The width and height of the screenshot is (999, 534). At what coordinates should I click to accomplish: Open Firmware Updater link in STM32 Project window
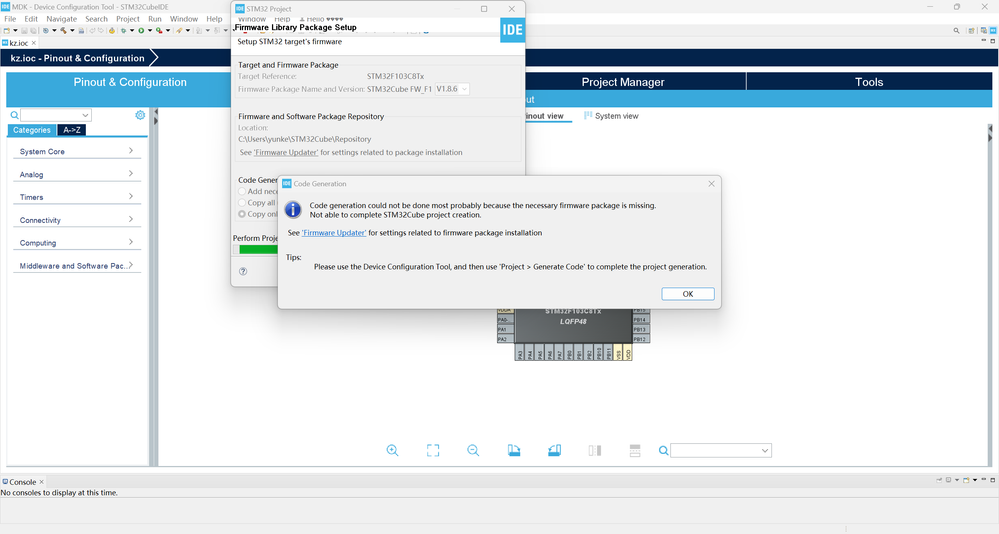click(286, 152)
